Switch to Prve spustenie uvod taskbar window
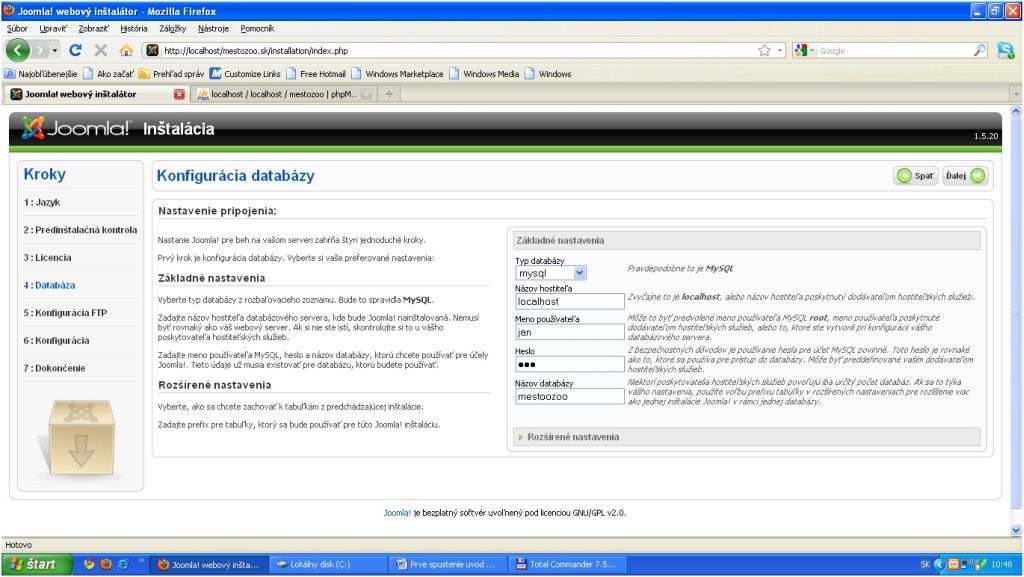Viewport: 1024px width, 577px height. pyautogui.click(x=448, y=564)
